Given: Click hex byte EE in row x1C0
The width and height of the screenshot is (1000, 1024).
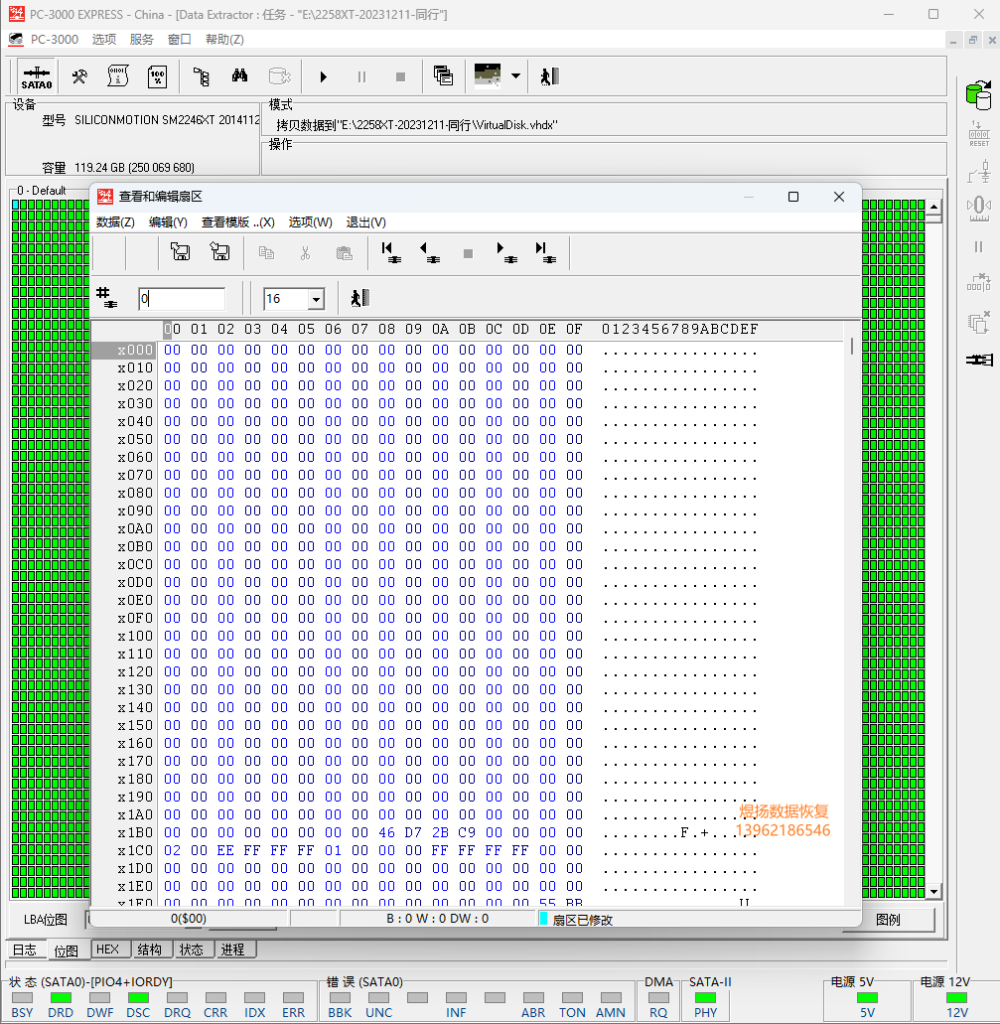Looking at the screenshot, I should [x=225, y=850].
